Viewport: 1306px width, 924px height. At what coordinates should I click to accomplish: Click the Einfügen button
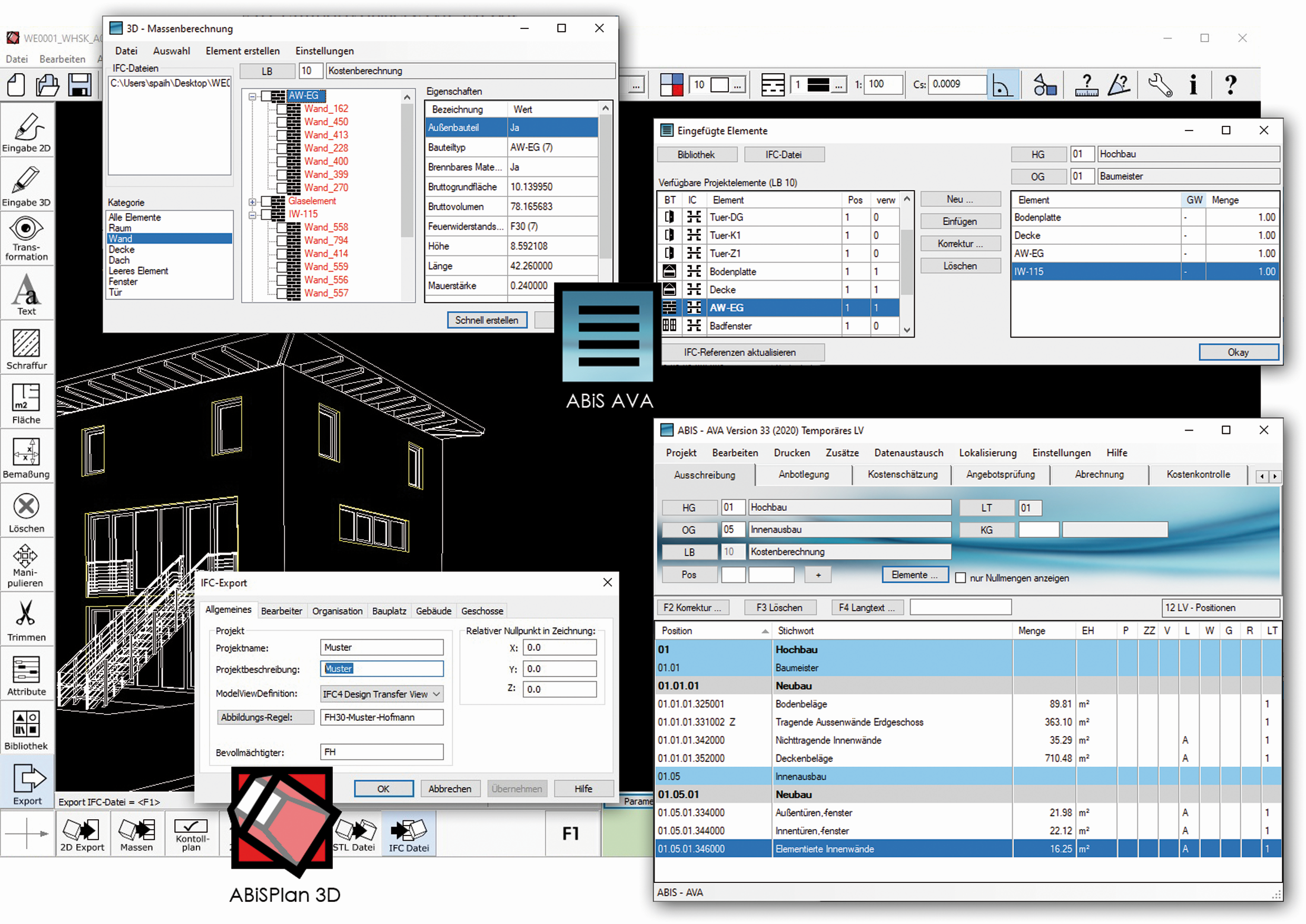point(960,221)
